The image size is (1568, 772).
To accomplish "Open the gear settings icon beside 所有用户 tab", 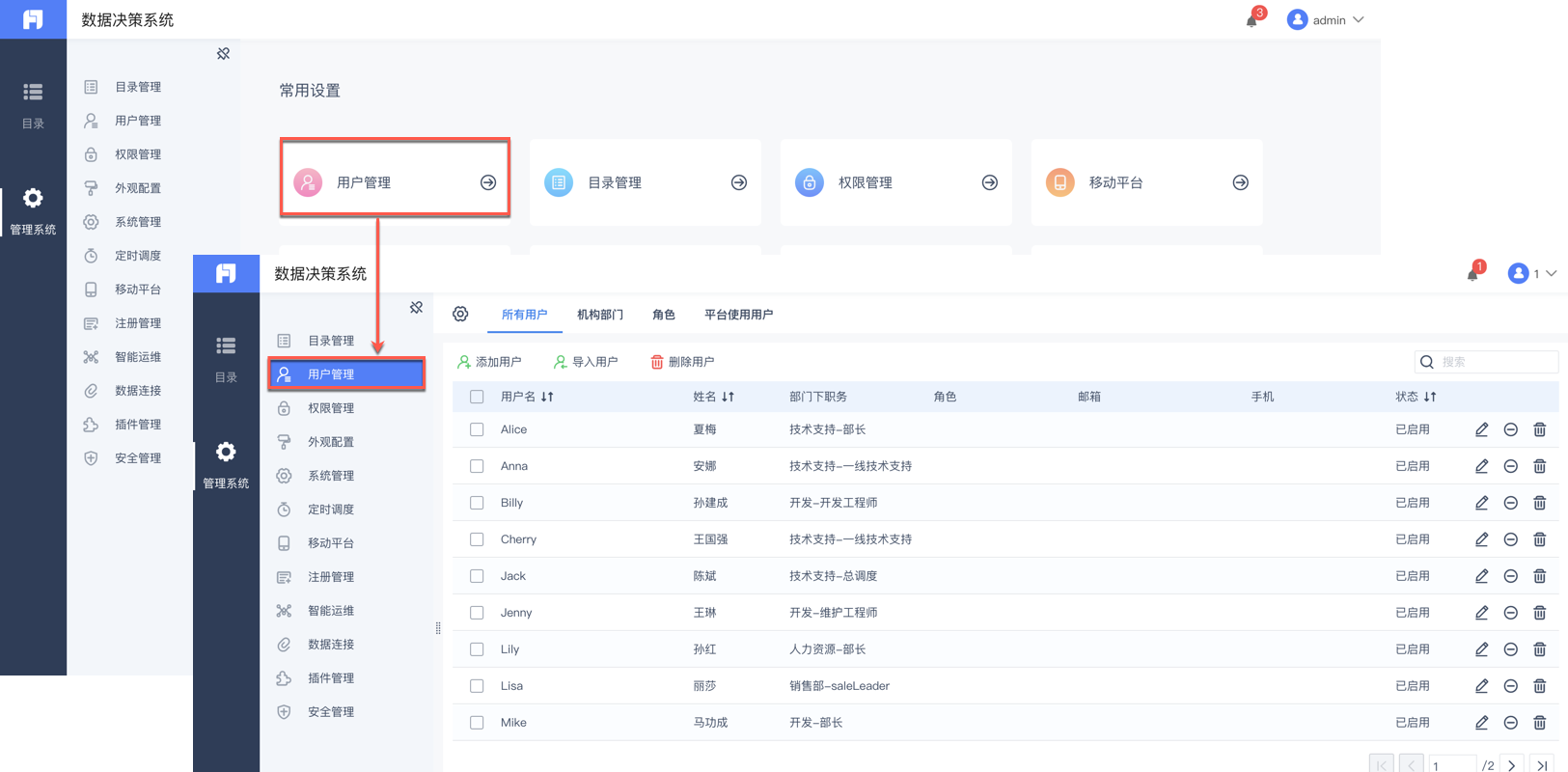I will coord(460,314).
